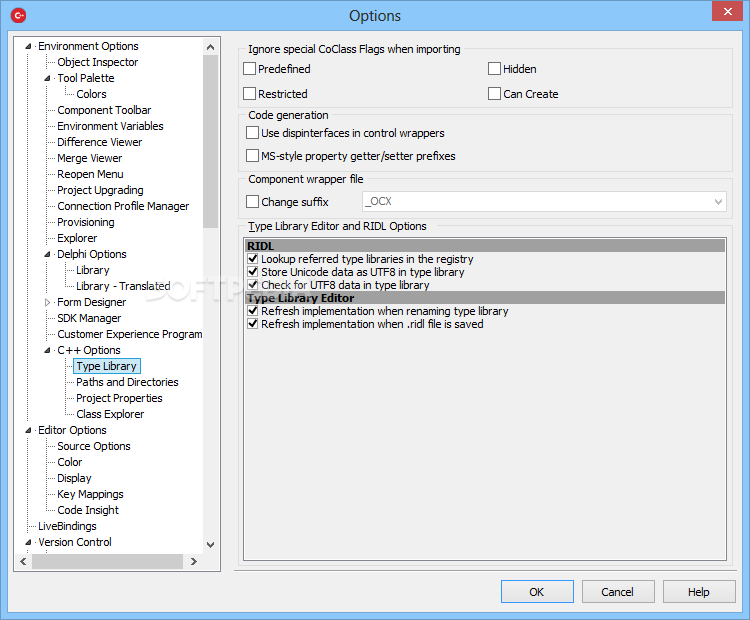Select Customer Experience Program
Viewport: 750px width, 620px height.
(130, 334)
